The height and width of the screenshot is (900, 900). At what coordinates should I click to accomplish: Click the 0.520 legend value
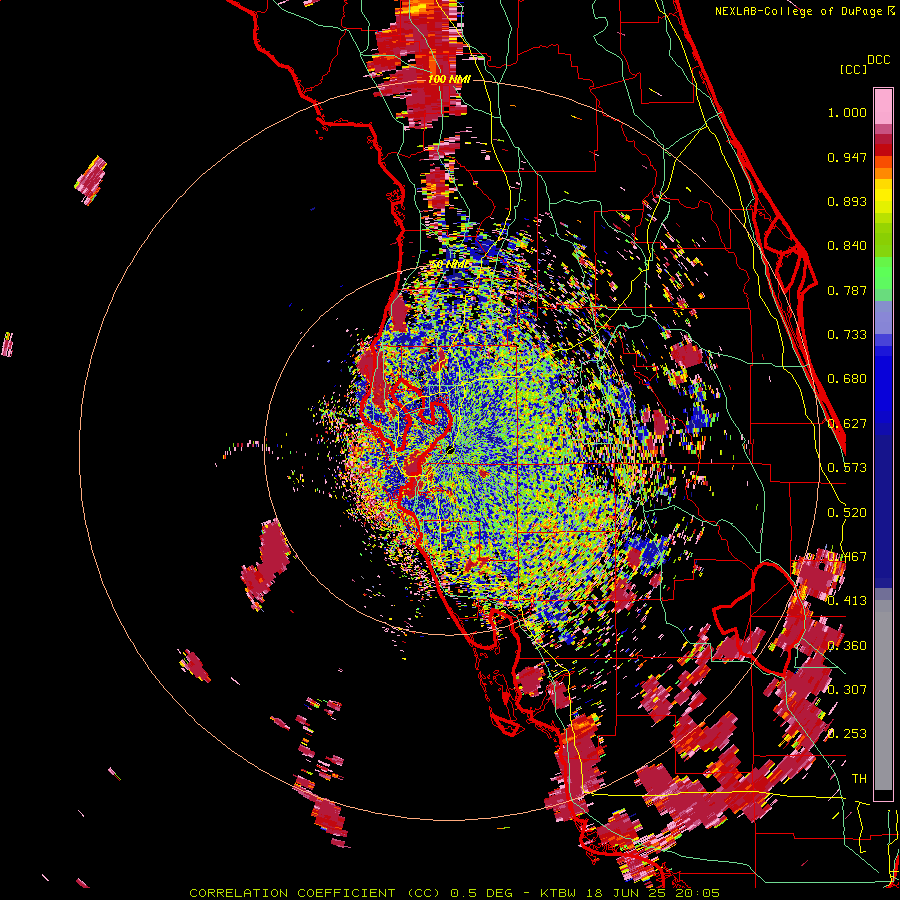click(847, 513)
